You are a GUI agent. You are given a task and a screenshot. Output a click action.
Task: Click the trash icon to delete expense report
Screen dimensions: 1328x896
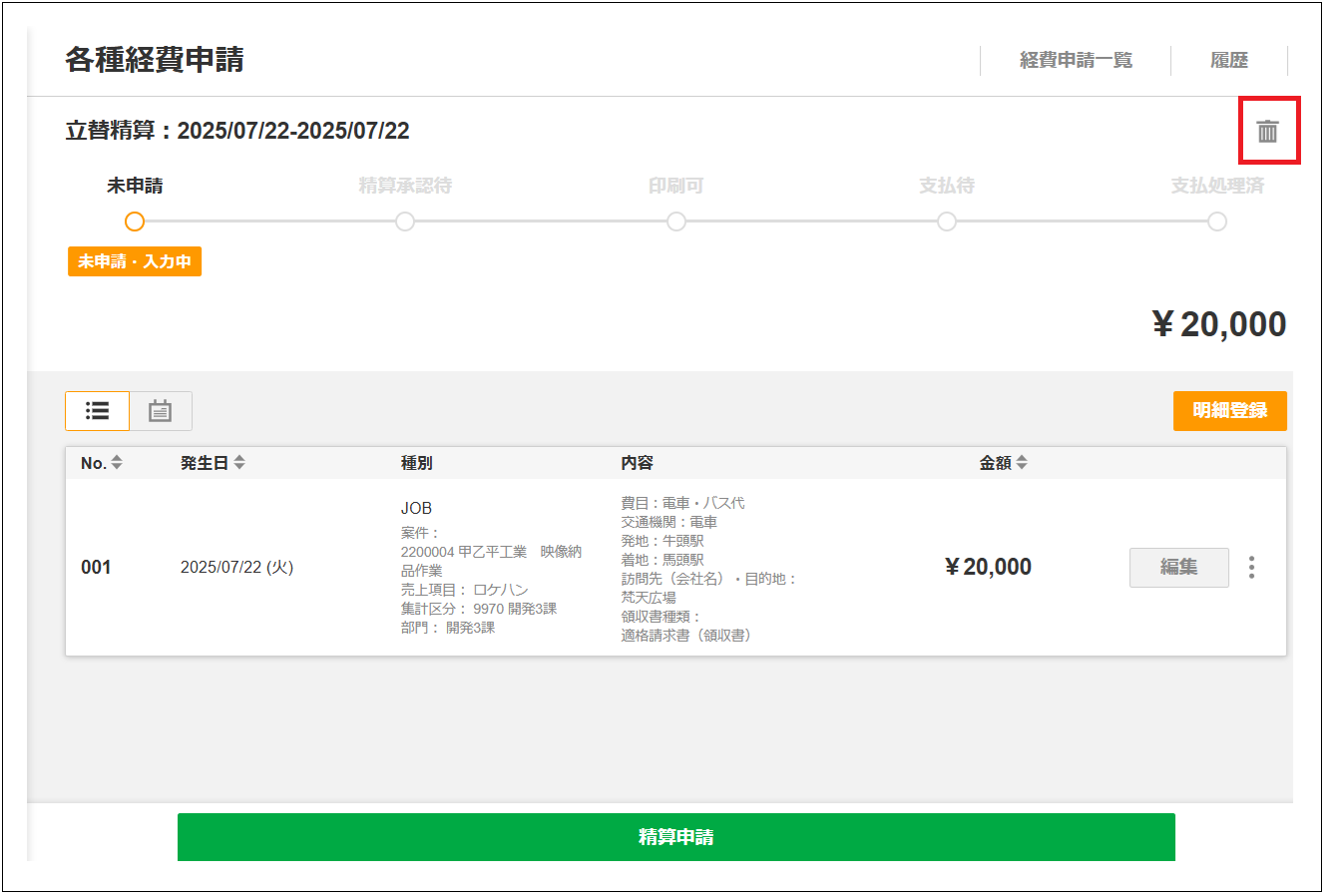tap(1267, 131)
